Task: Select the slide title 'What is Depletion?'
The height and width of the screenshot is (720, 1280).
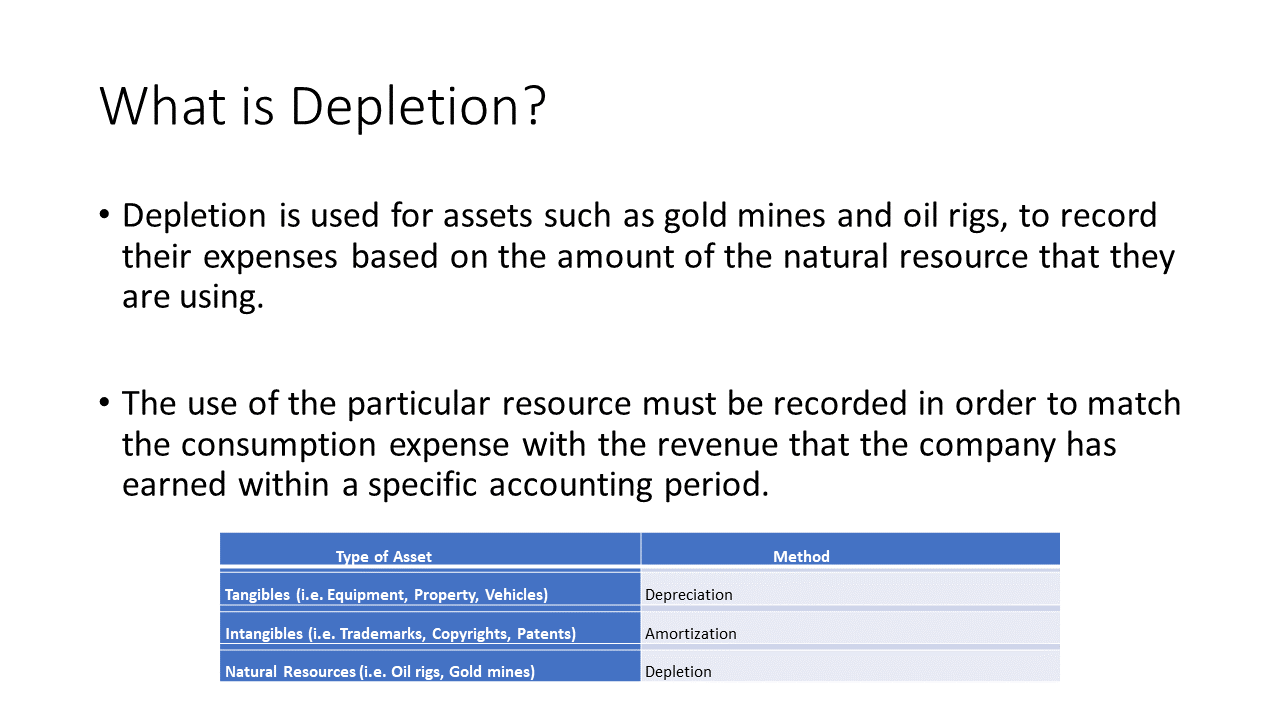Action: pos(323,106)
